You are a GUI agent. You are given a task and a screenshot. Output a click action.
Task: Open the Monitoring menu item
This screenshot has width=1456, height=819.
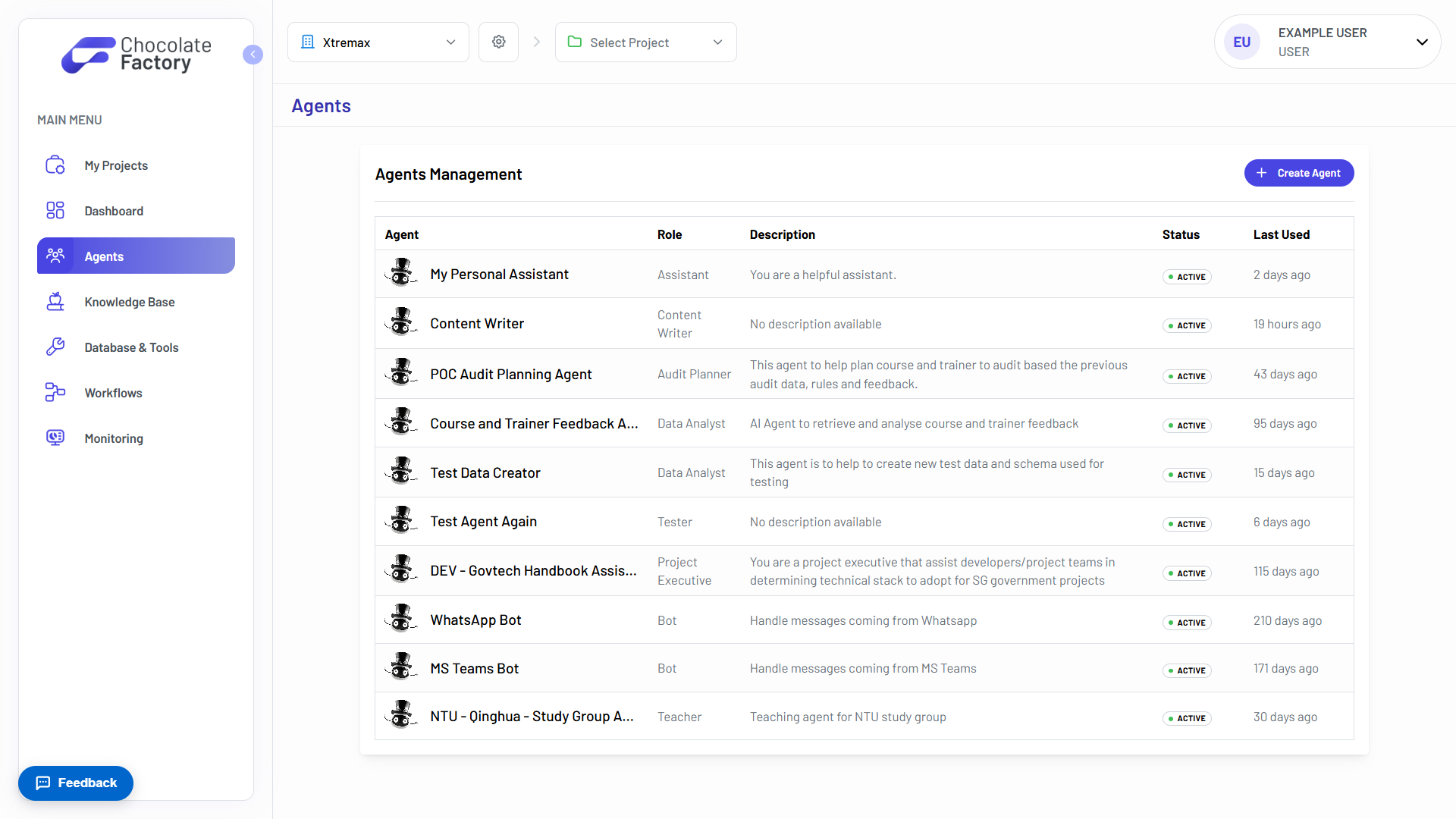[x=136, y=438]
